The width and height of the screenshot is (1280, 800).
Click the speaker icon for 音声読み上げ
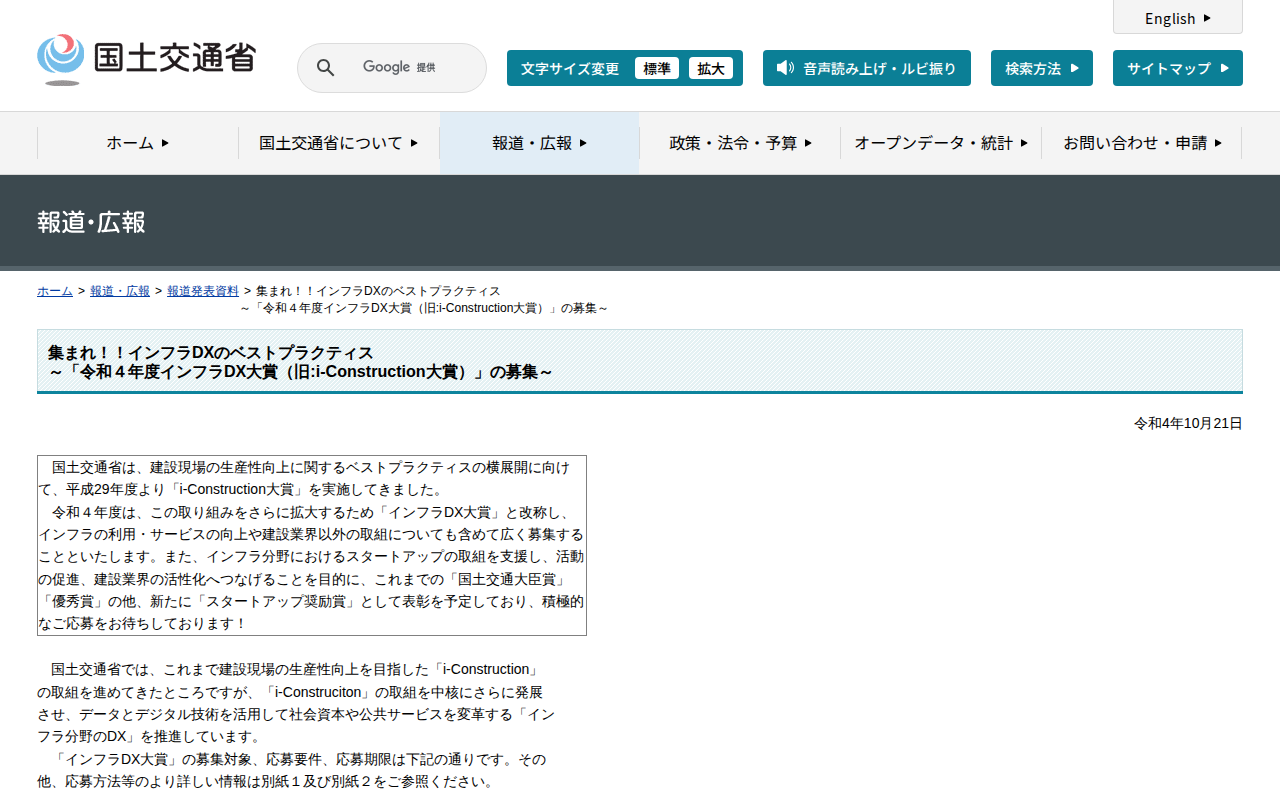tap(785, 68)
